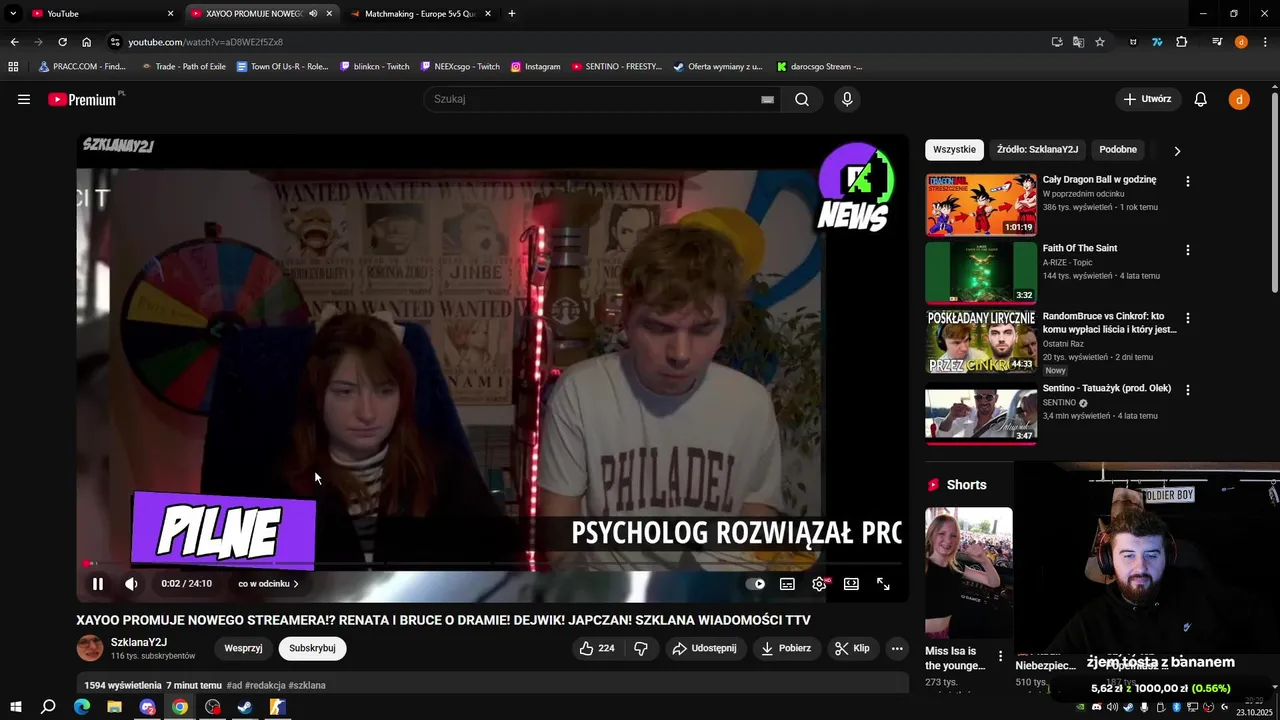Go back in browser history

click(x=14, y=42)
